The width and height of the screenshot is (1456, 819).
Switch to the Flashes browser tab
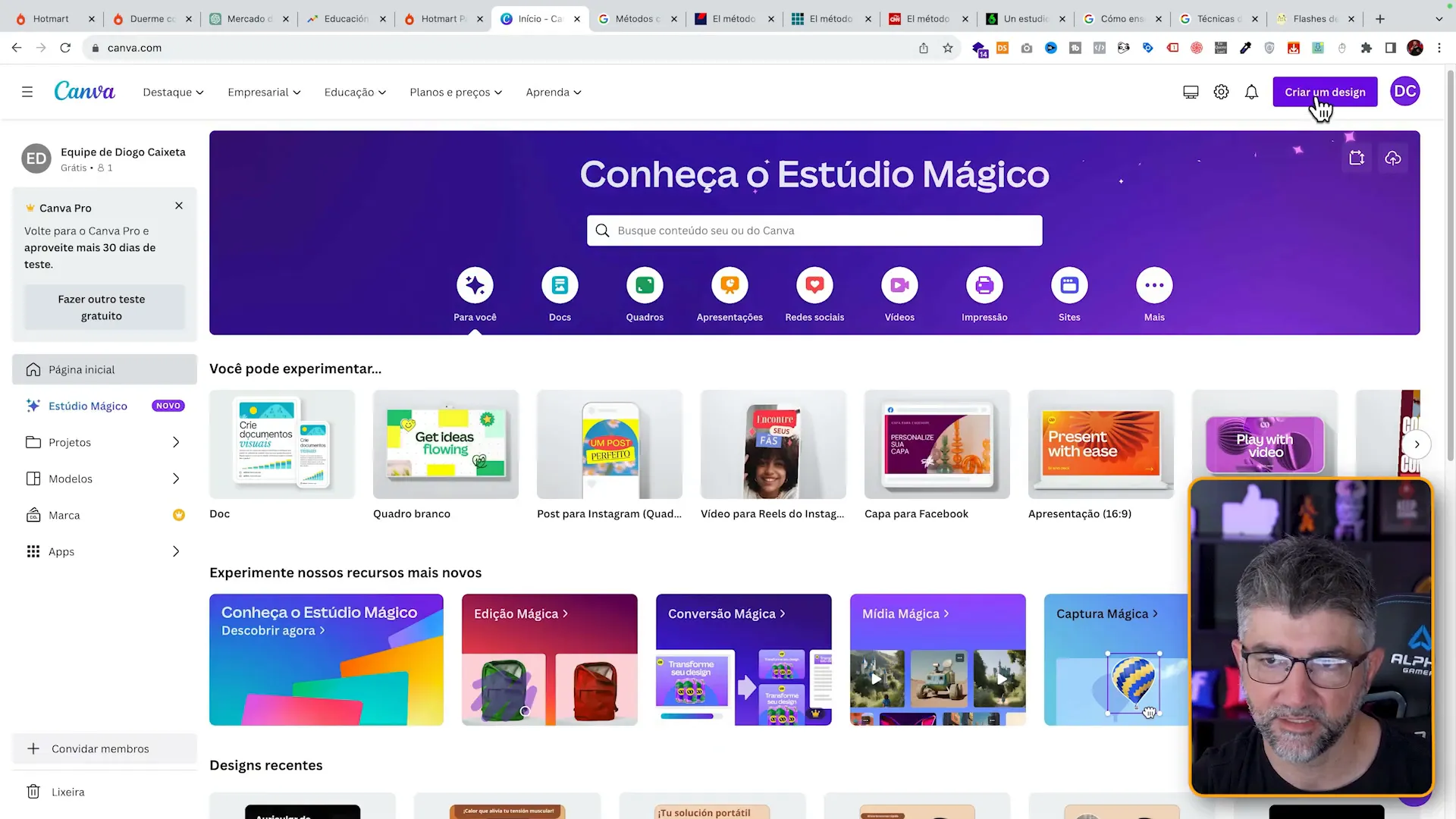coord(1313,19)
